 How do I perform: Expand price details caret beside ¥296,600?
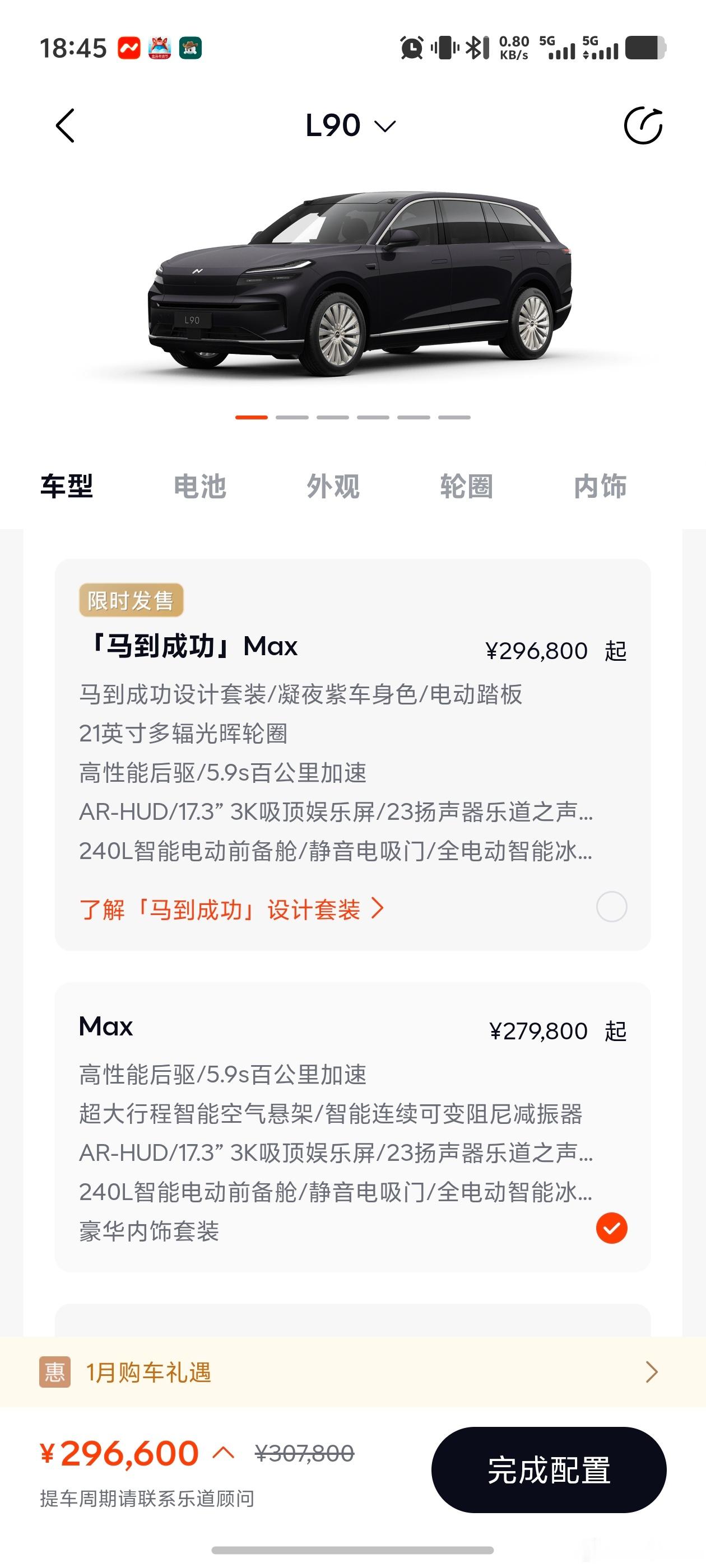224,1453
